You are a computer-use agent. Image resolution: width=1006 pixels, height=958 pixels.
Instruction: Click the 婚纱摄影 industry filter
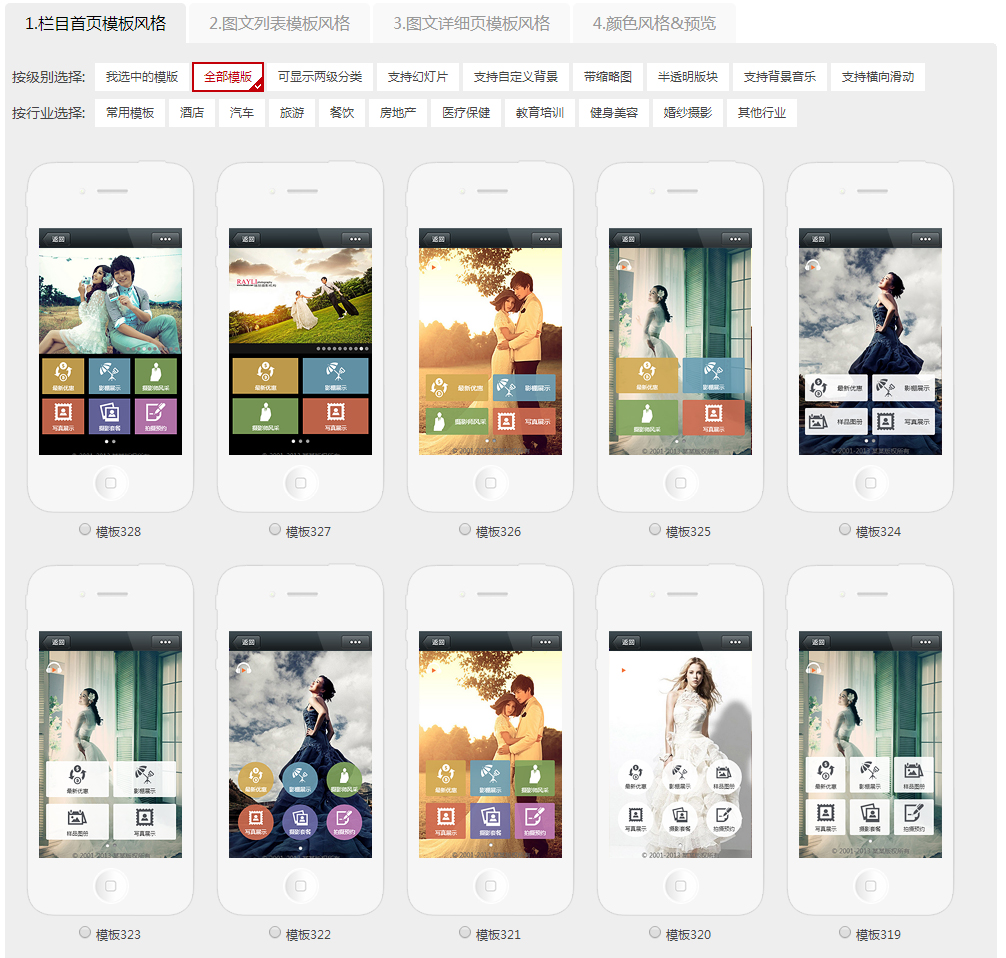point(688,113)
